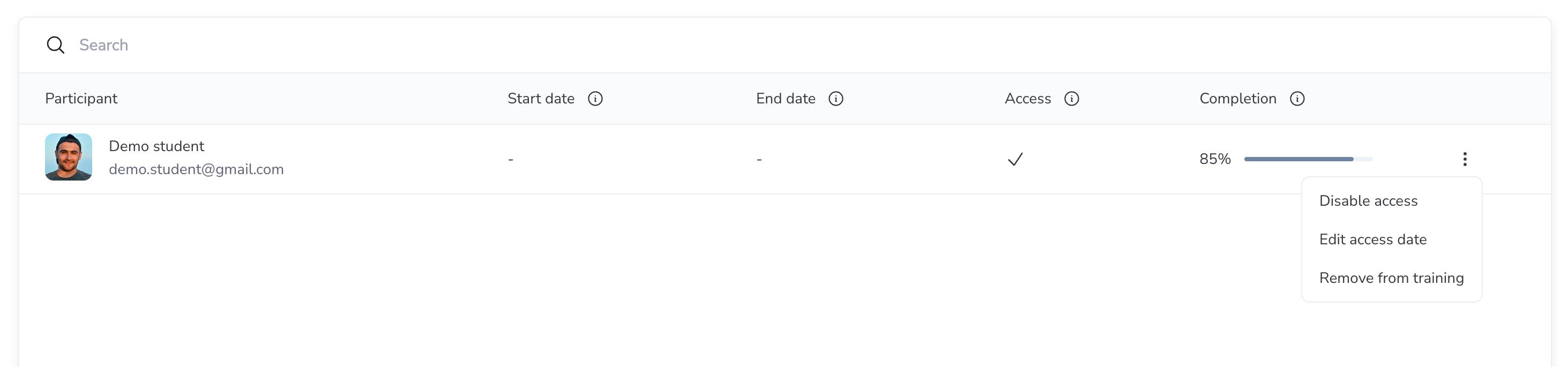
Task: Select Disable access from the menu
Action: (x=1368, y=201)
